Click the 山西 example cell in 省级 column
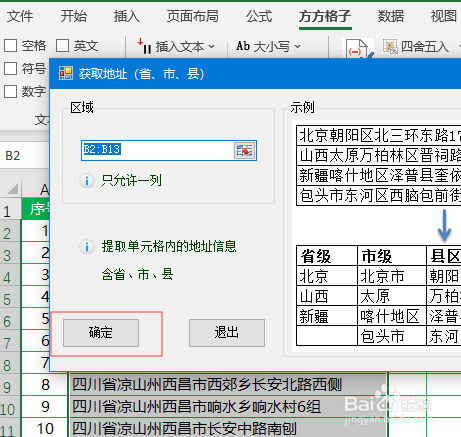The image size is (461, 437). [327, 296]
